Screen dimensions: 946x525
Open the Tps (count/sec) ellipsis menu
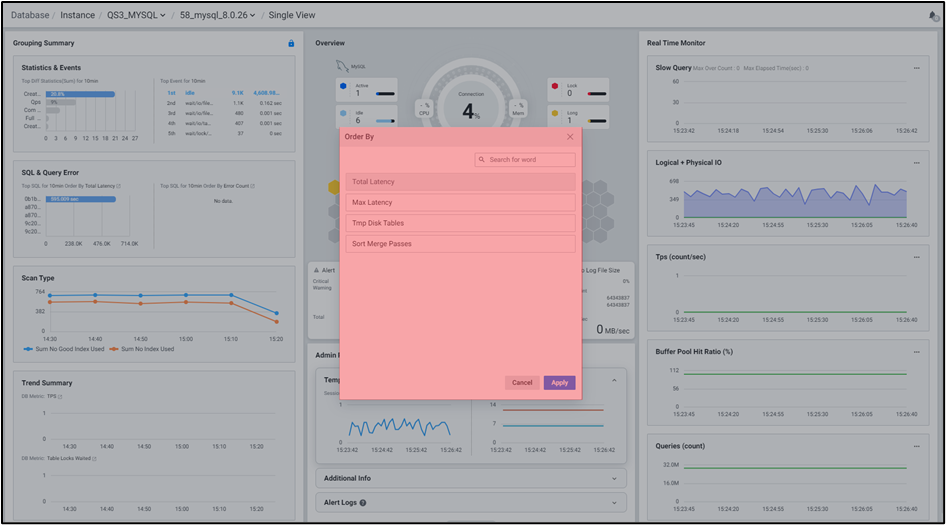coord(916,257)
